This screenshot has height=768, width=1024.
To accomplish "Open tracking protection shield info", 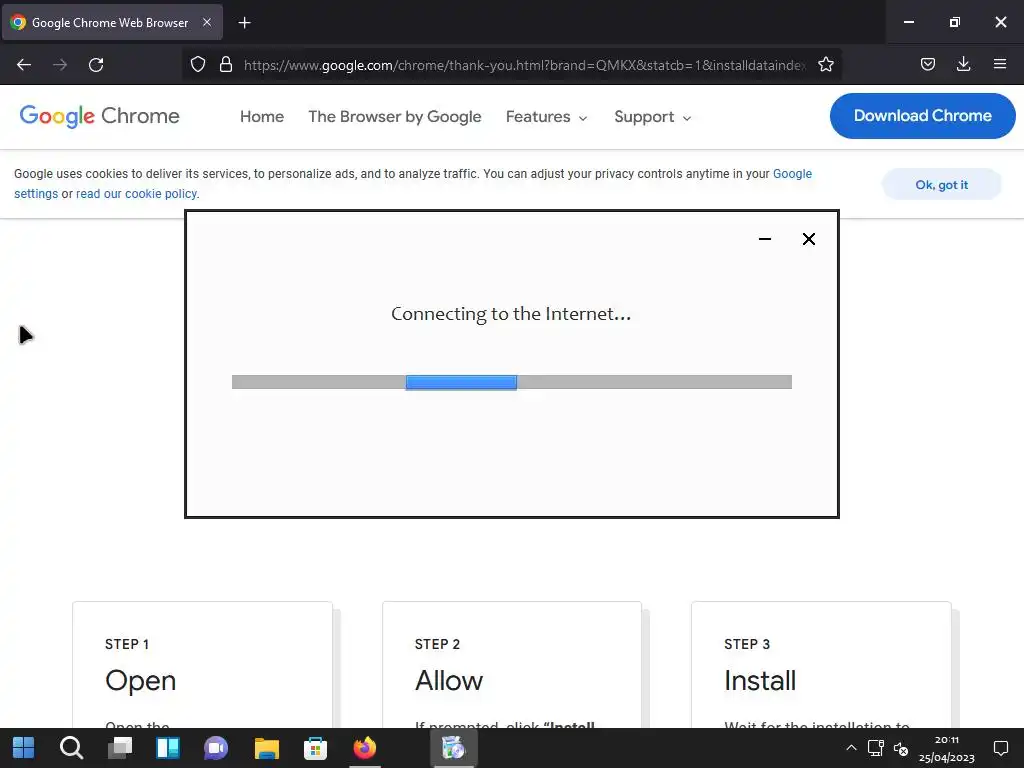I will (198, 64).
